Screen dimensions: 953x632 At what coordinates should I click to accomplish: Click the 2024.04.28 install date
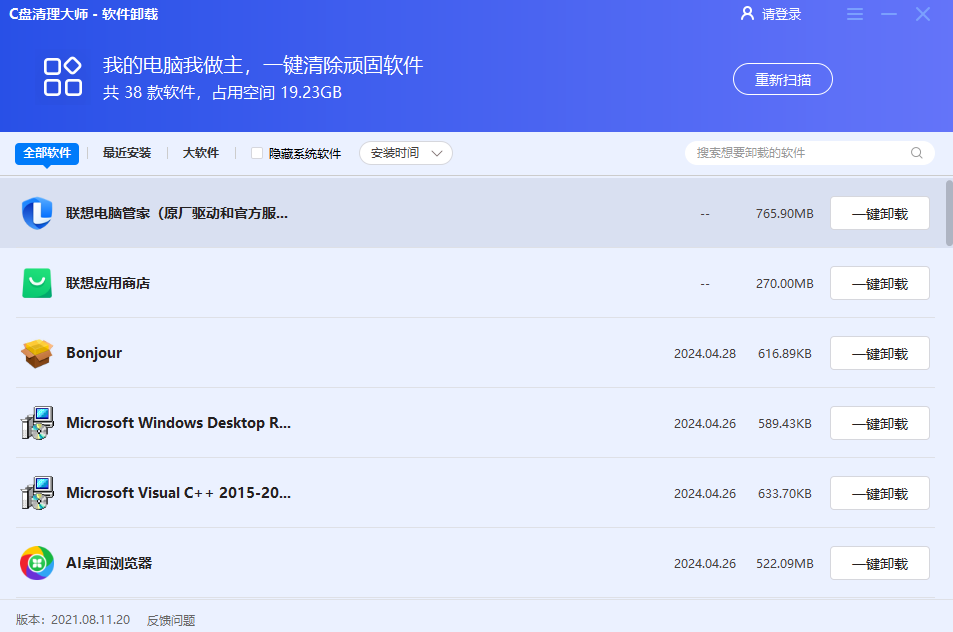point(704,353)
